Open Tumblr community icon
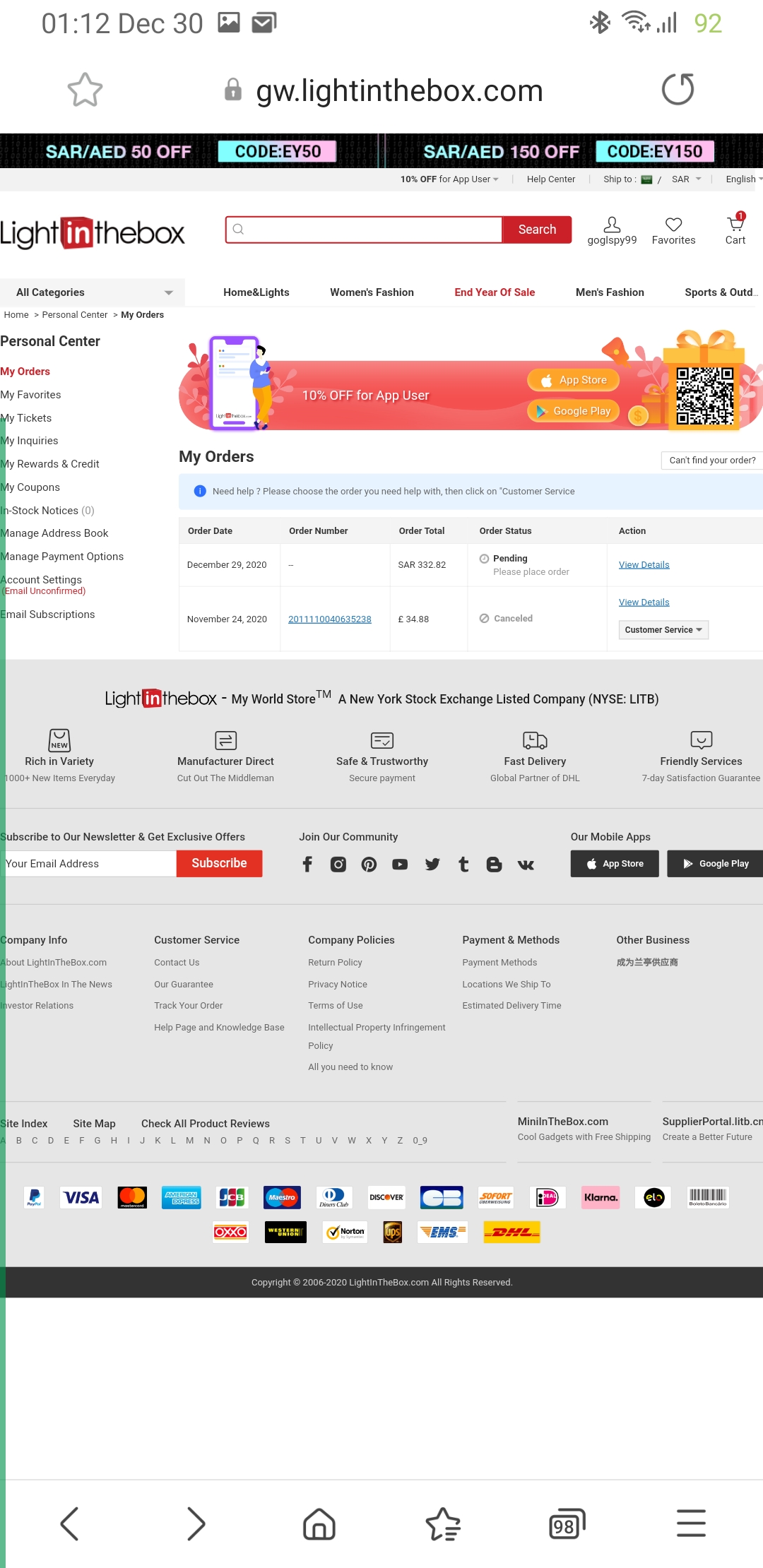763x1568 pixels. 463,865
